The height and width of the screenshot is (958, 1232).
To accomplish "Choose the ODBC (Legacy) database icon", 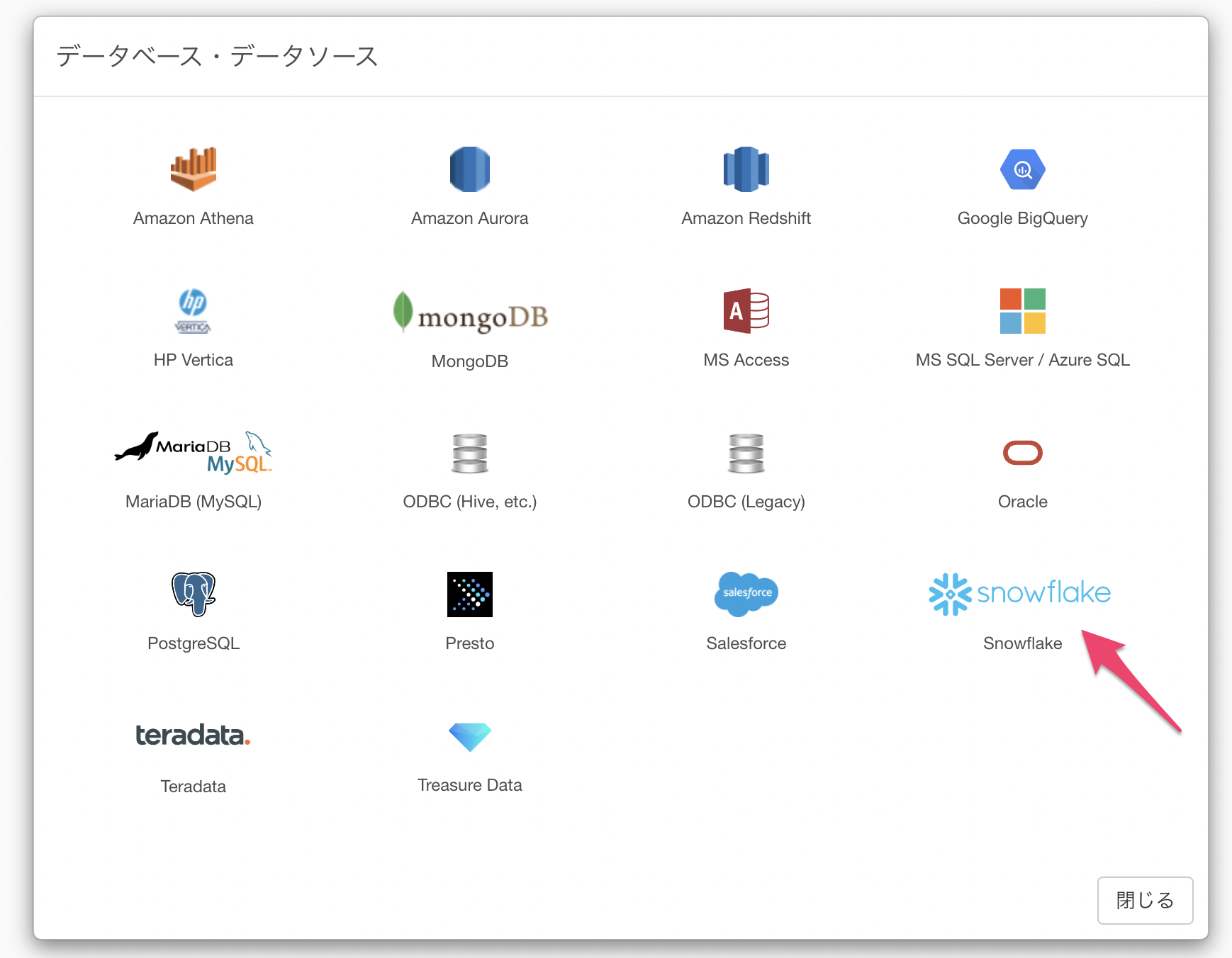I will pos(746,453).
